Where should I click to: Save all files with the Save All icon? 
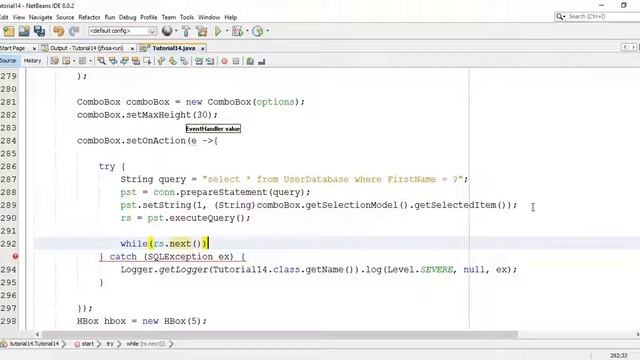click(40, 31)
